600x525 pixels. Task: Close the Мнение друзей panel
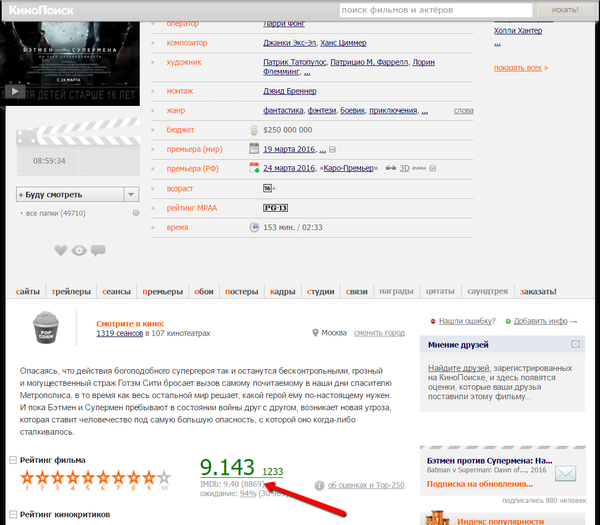tap(576, 344)
